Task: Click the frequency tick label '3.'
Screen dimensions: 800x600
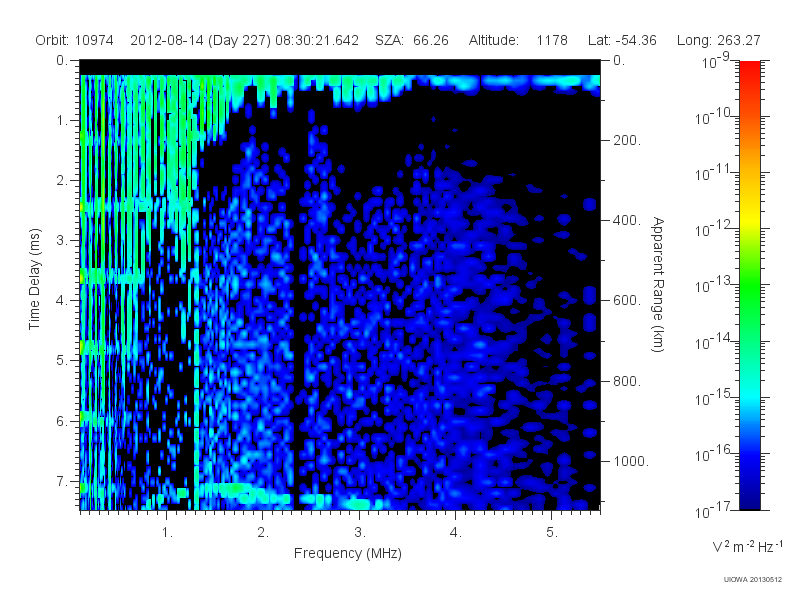Action: tap(360, 533)
